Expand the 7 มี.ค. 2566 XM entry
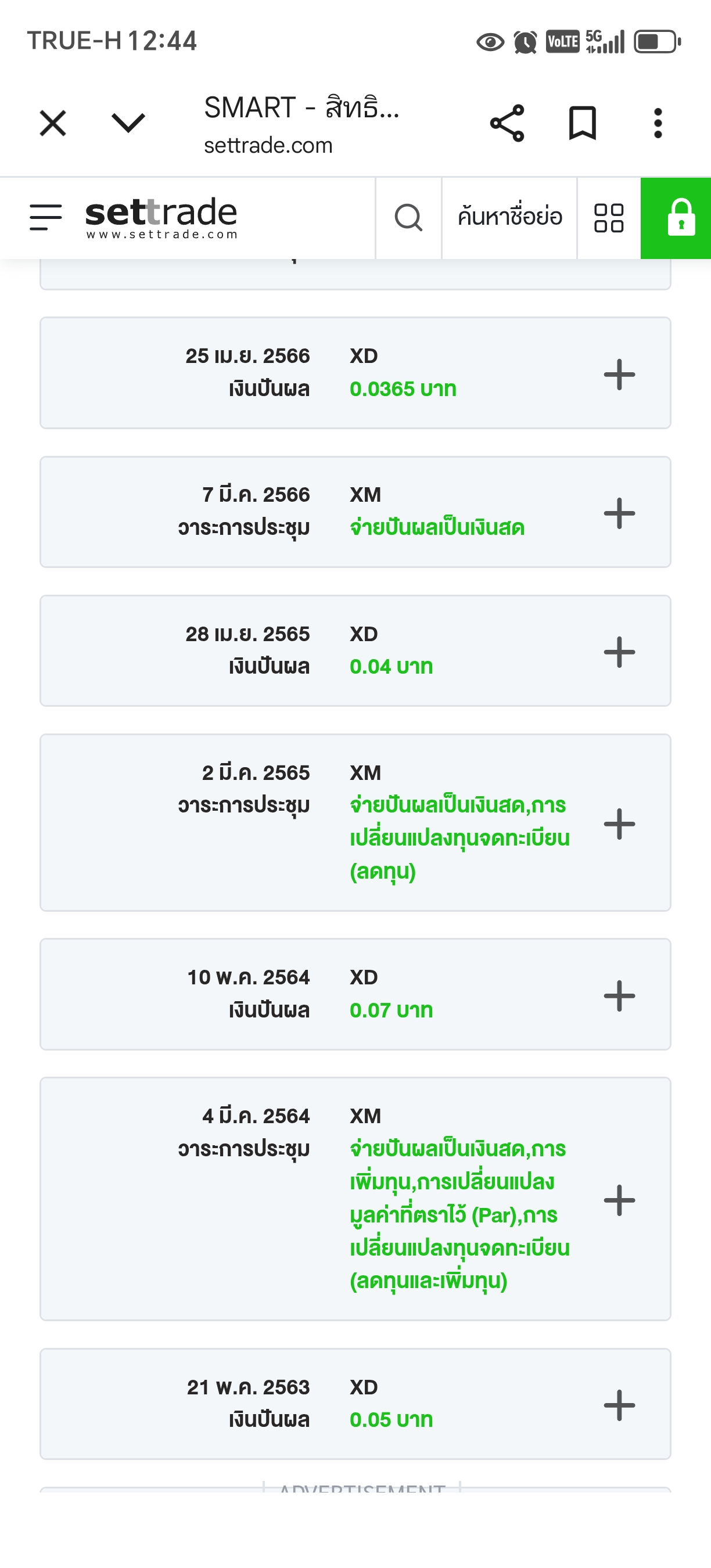Viewport: 711px width, 1568px height. click(619, 513)
